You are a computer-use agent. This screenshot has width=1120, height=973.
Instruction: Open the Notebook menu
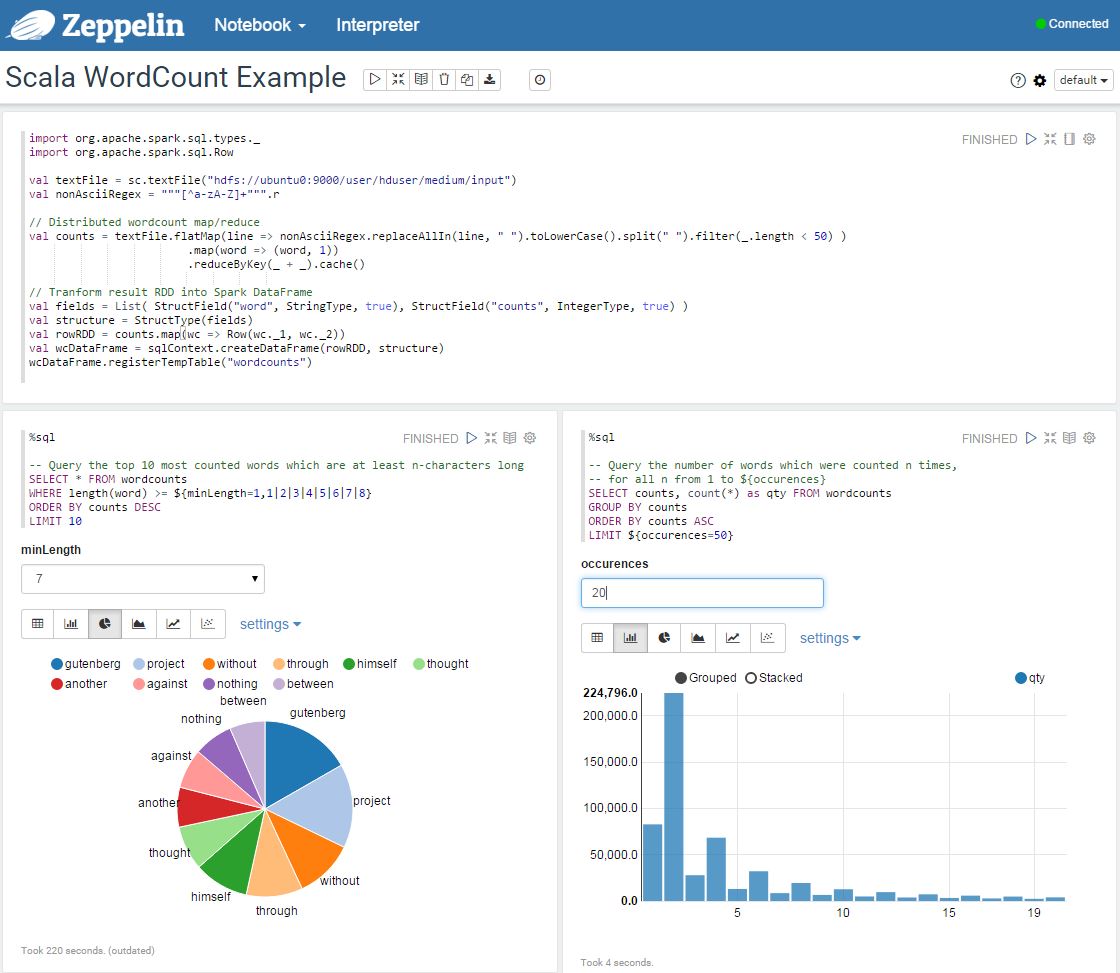point(258,25)
